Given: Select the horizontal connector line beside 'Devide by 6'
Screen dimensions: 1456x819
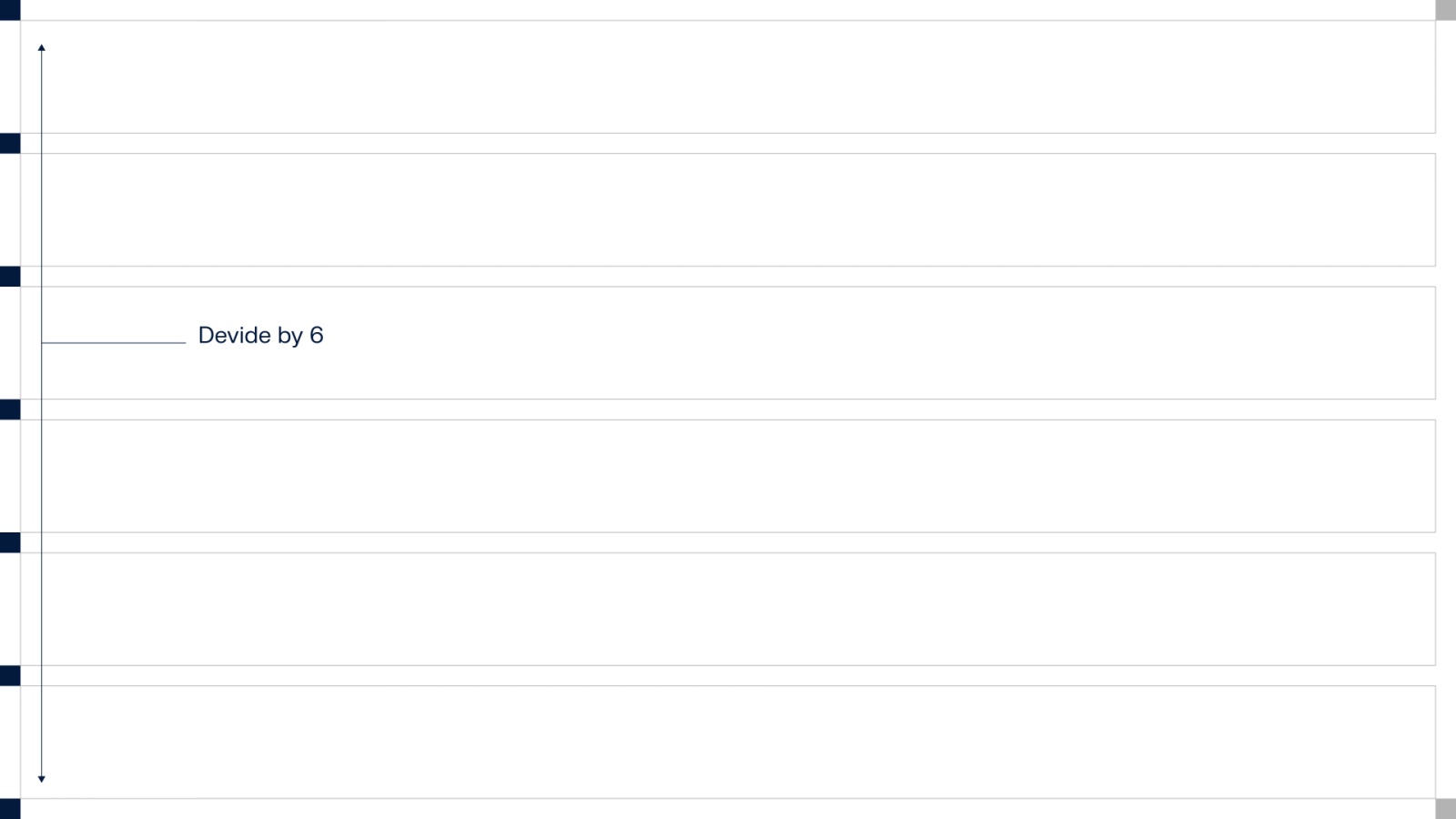Looking at the screenshot, I should [x=114, y=343].
